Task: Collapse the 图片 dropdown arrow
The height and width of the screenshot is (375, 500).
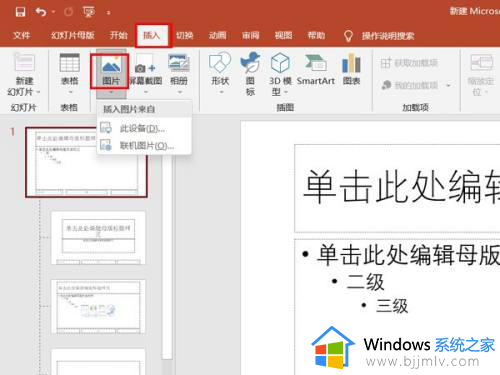Action: [x=111, y=92]
